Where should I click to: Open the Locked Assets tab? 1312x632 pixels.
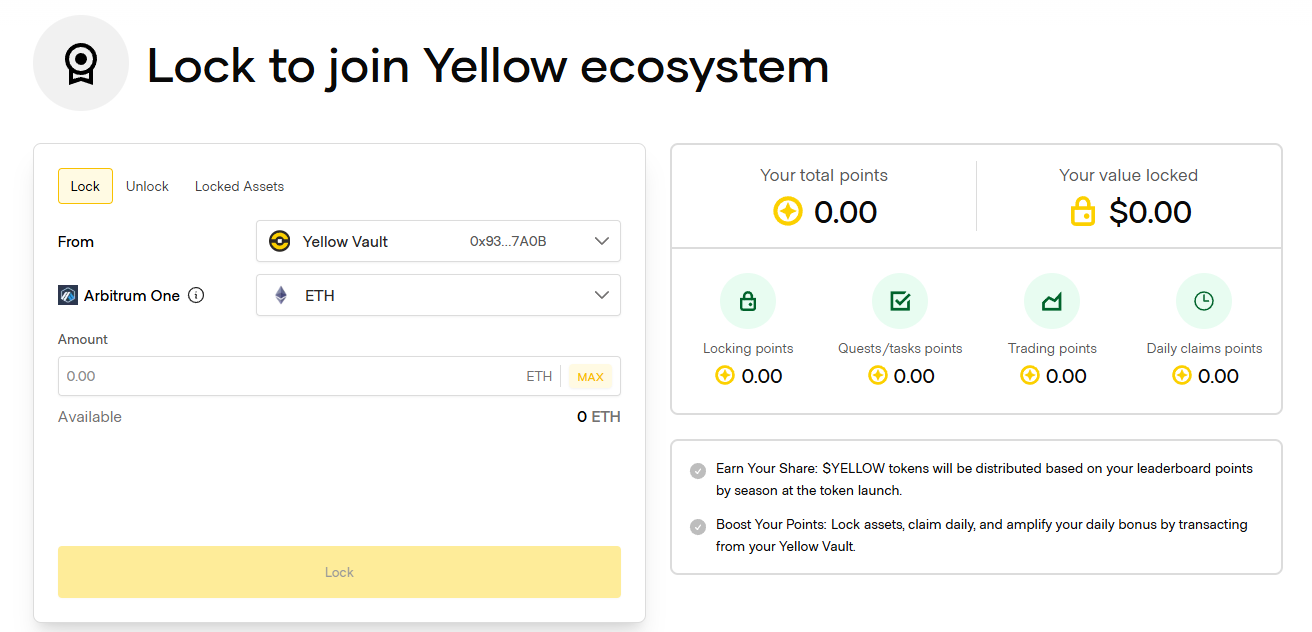click(x=239, y=186)
